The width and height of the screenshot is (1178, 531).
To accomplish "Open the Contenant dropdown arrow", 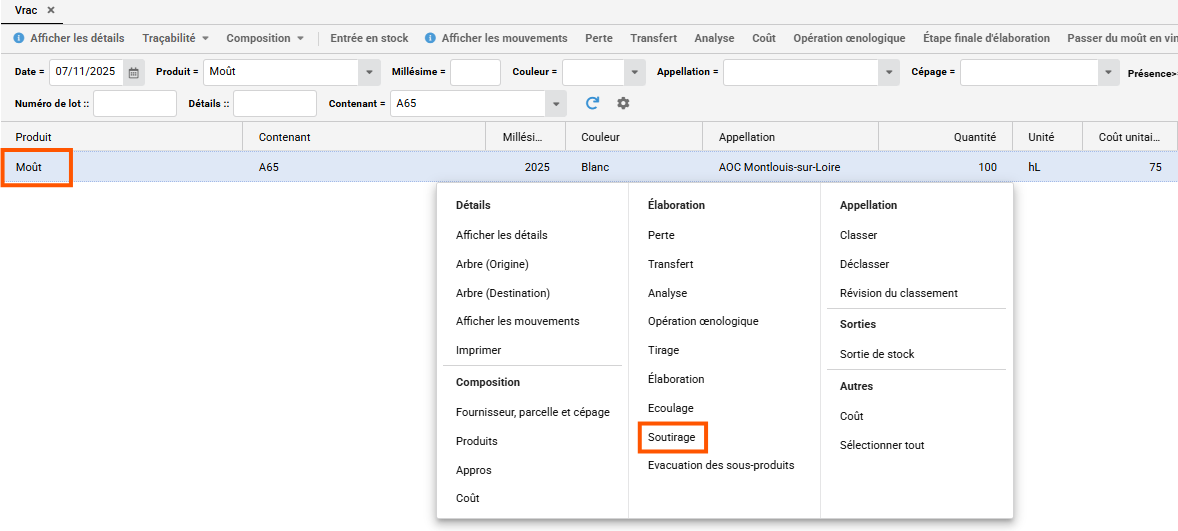I will point(556,104).
